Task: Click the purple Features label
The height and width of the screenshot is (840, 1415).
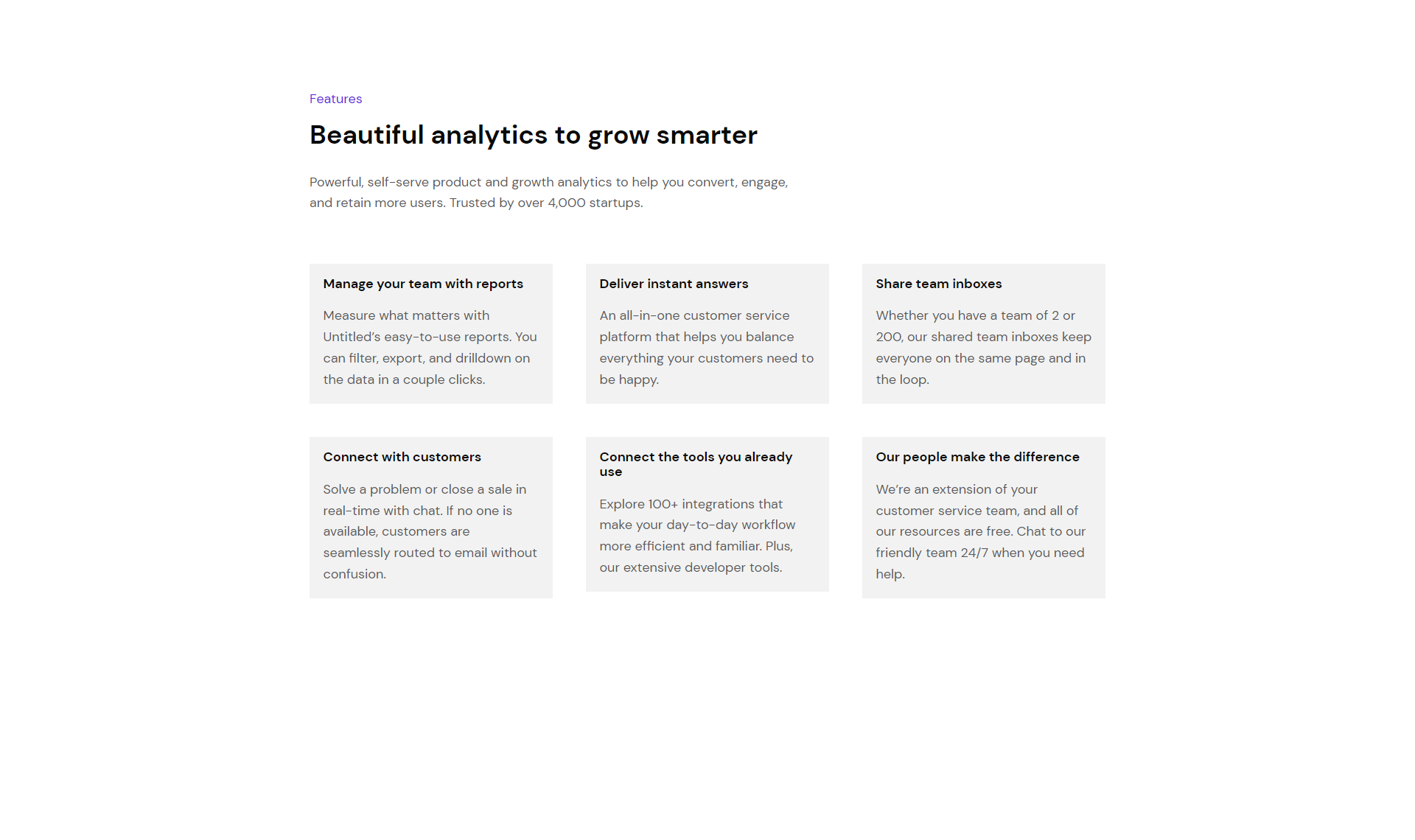Action: (335, 99)
